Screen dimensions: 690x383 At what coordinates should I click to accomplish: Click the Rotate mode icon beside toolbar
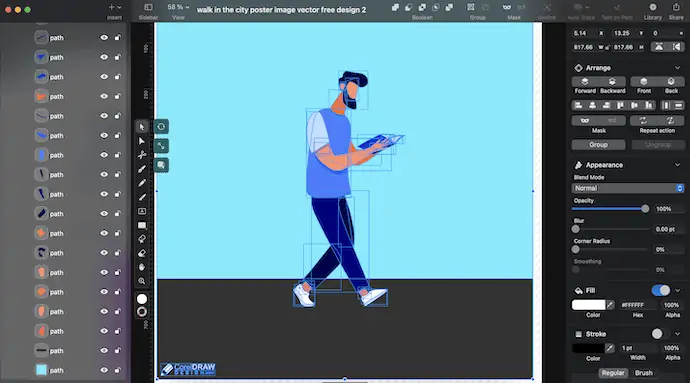(x=161, y=127)
